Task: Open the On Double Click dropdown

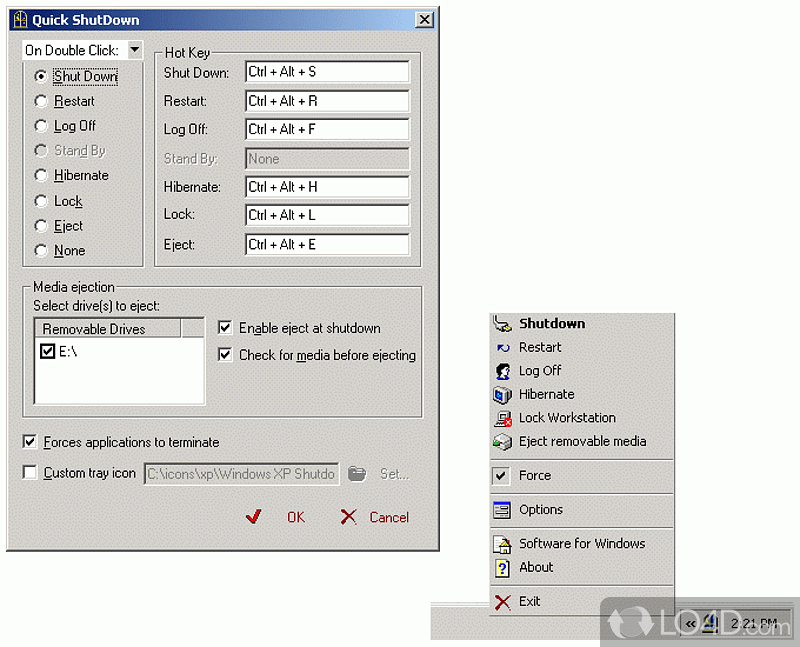Action: pos(135,49)
